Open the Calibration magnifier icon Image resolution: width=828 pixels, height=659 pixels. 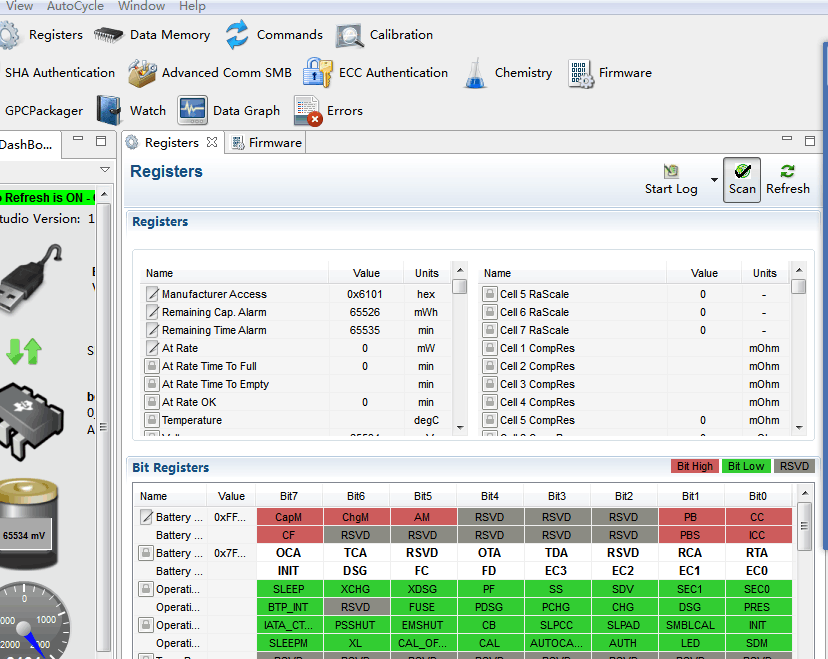[x=350, y=35]
